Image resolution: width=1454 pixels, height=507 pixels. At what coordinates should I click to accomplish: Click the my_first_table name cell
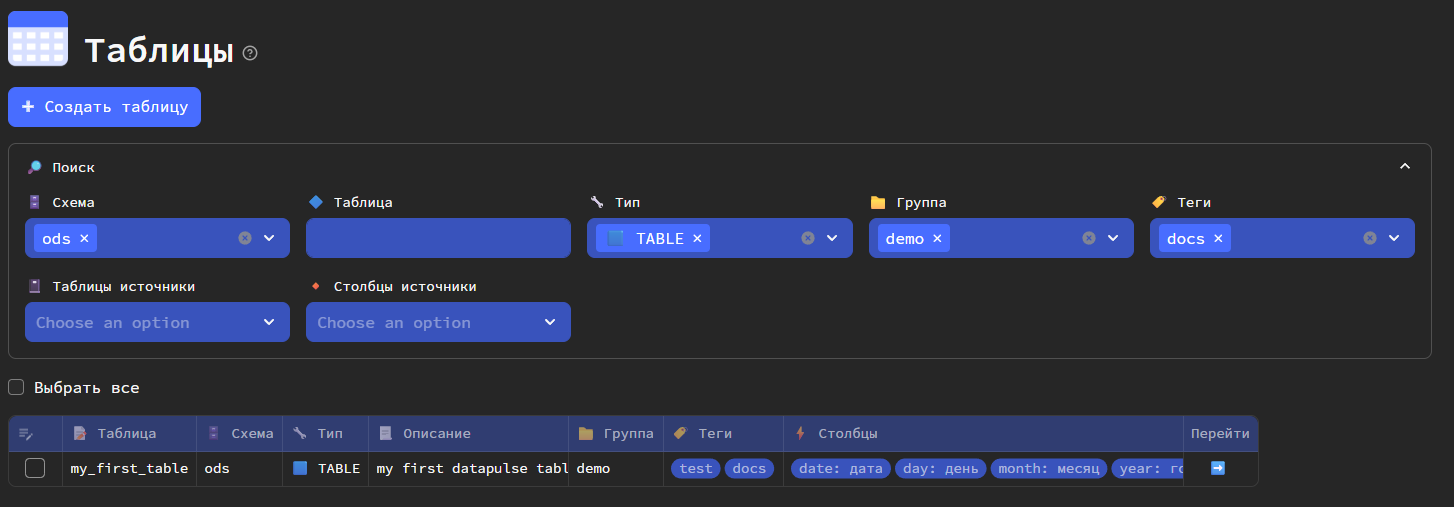pyautogui.click(x=129, y=468)
